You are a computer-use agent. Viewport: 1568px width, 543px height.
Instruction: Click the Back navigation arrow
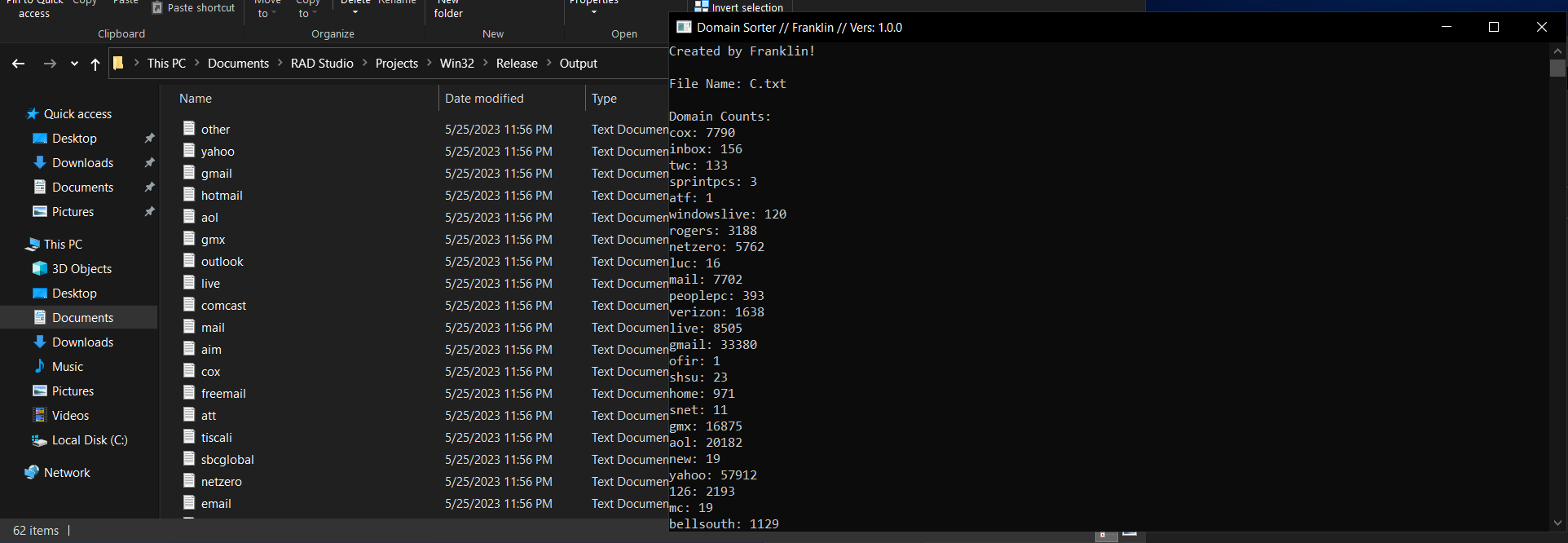pyautogui.click(x=18, y=64)
